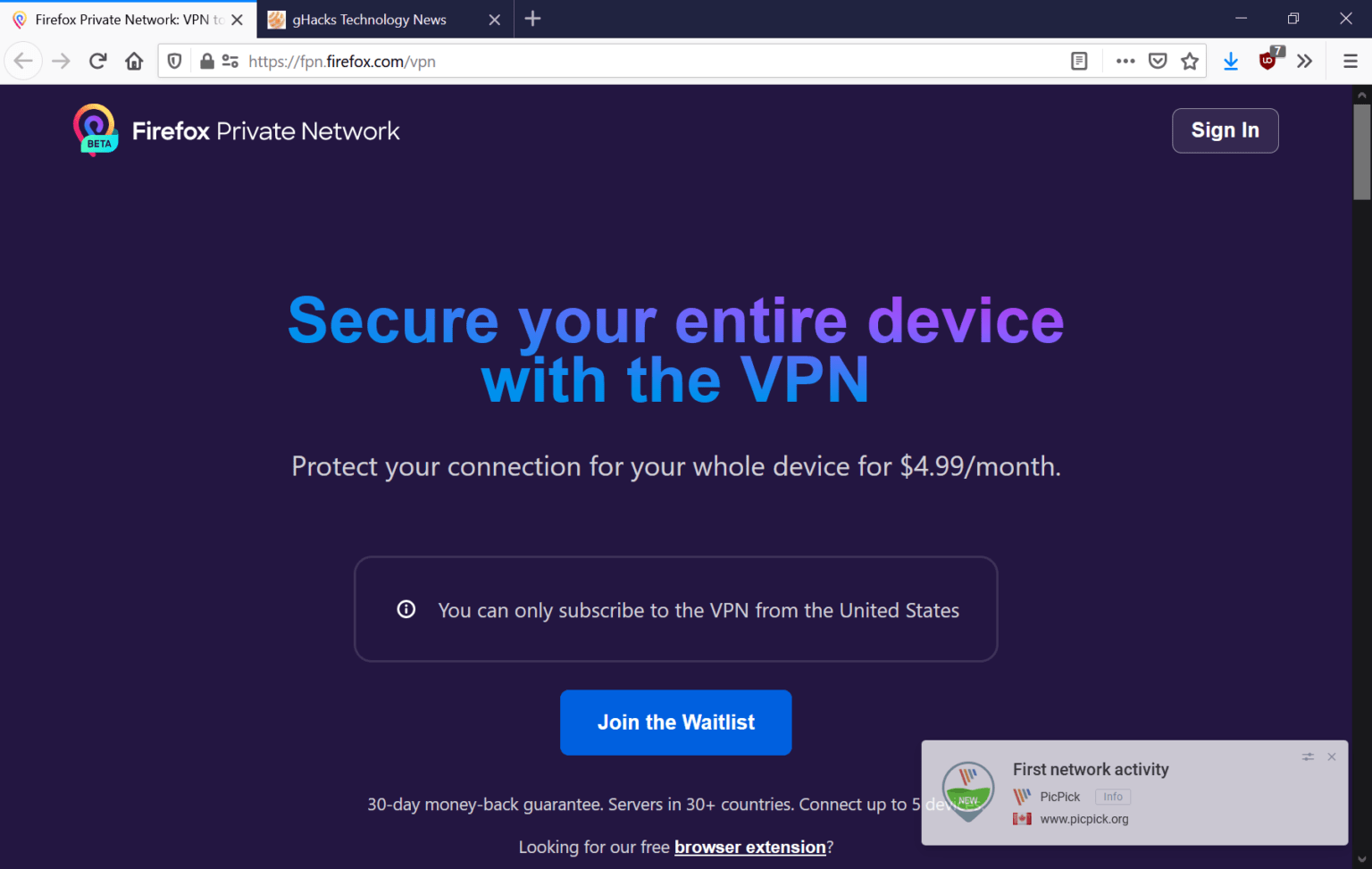Click the Join the Waitlist button
1372x869 pixels.
[x=675, y=722]
